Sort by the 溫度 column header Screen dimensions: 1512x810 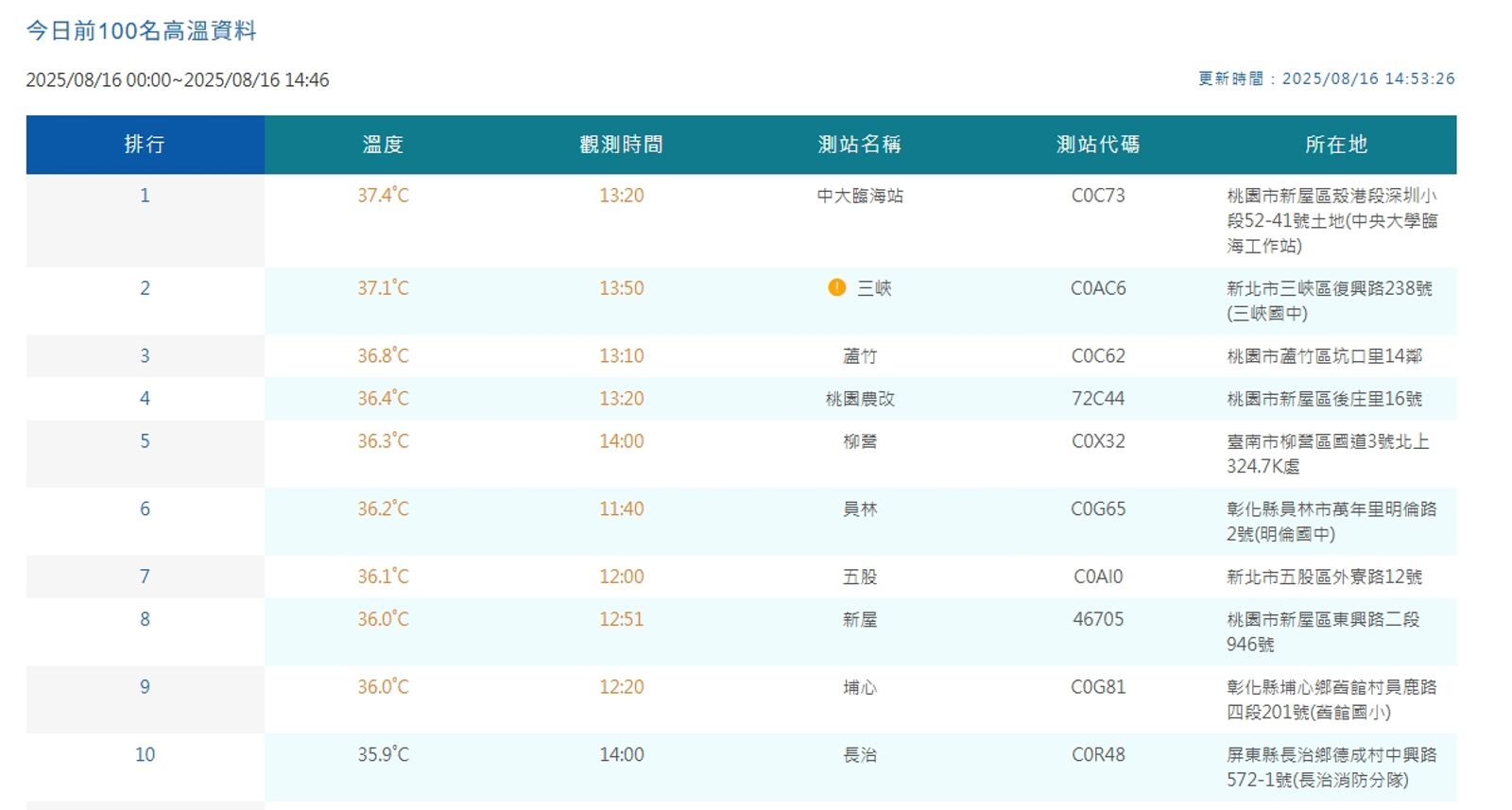pos(383,145)
